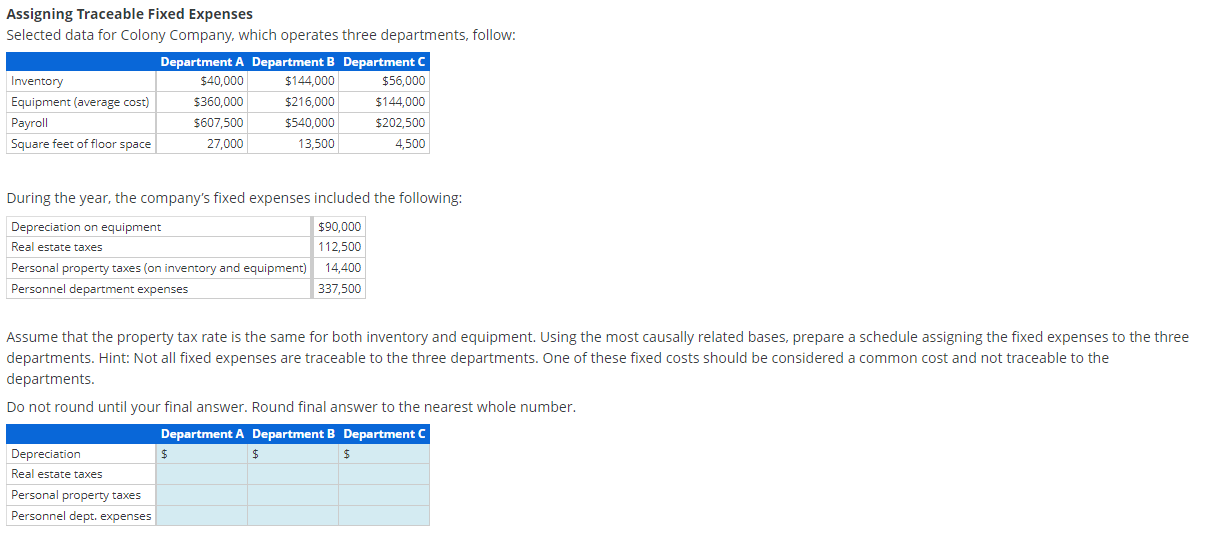This screenshot has height=547, width=1207.
Task: Click Personnel dept. expenses input for Department C
Action: 384,515
